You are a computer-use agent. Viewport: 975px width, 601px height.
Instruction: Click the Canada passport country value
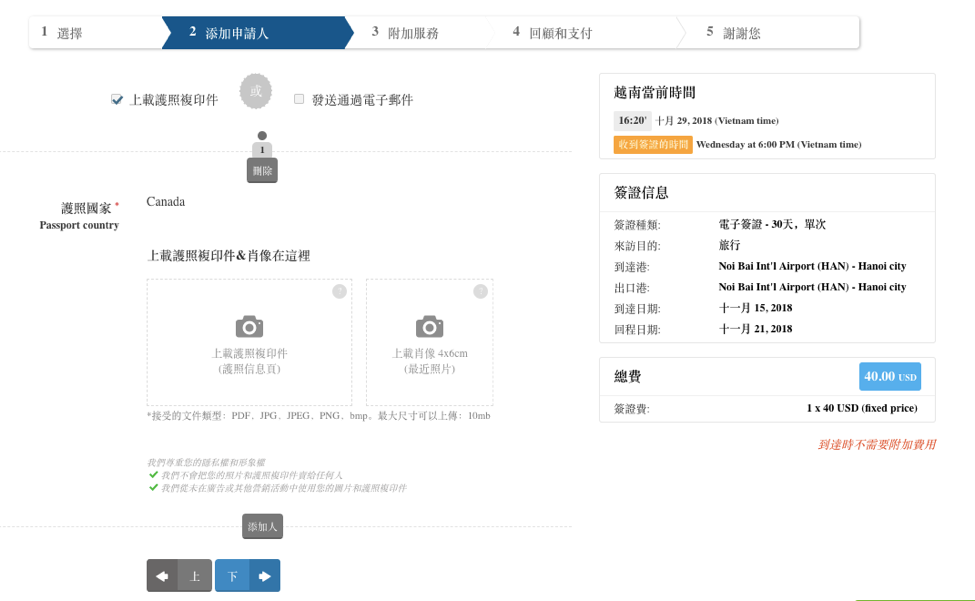click(166, 202)
